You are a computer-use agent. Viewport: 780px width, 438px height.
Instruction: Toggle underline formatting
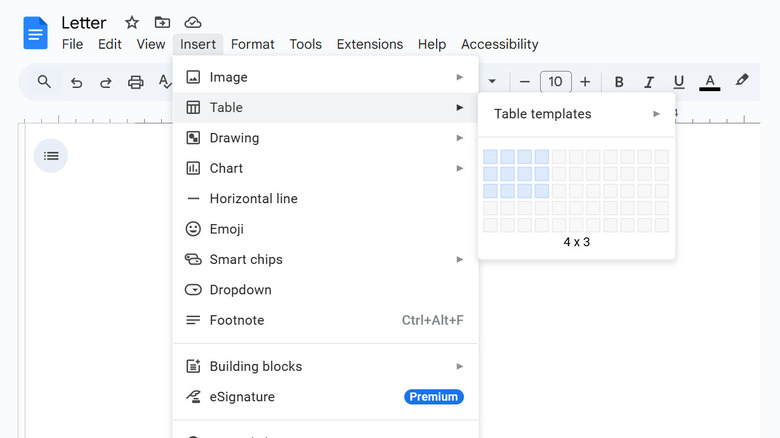(x=679, y=82)
